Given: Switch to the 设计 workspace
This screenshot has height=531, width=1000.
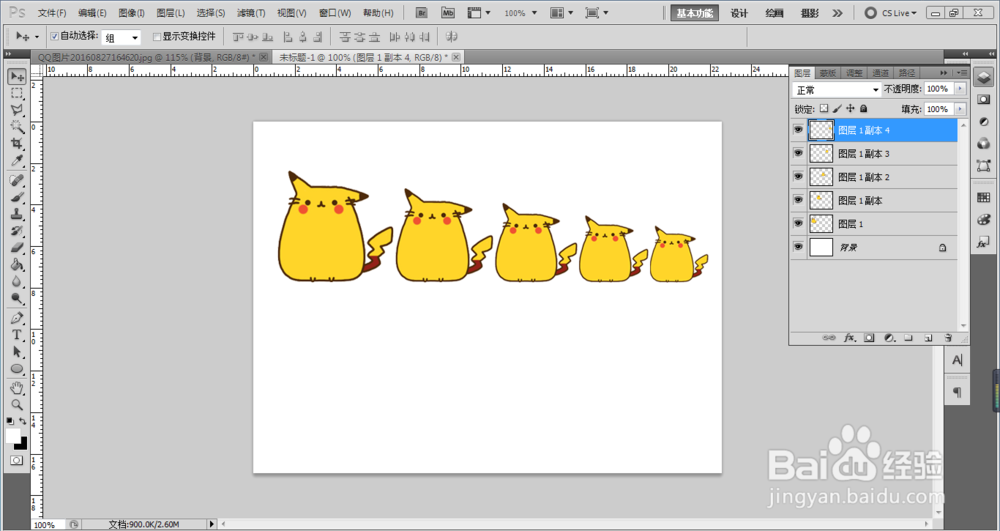Looking at the screenshot, I should [x=739, y=13].
